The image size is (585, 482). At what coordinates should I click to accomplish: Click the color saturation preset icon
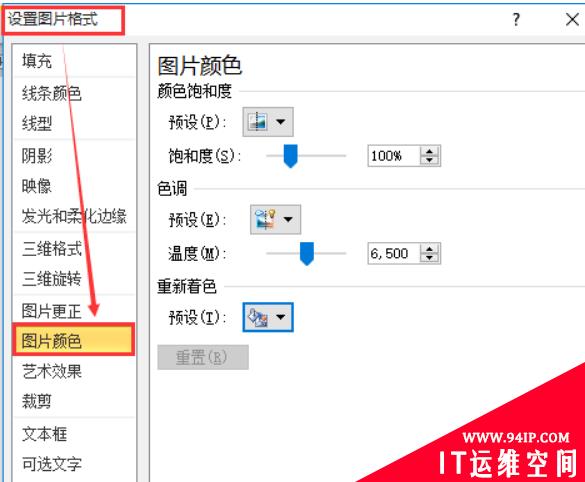click(257, 122)
